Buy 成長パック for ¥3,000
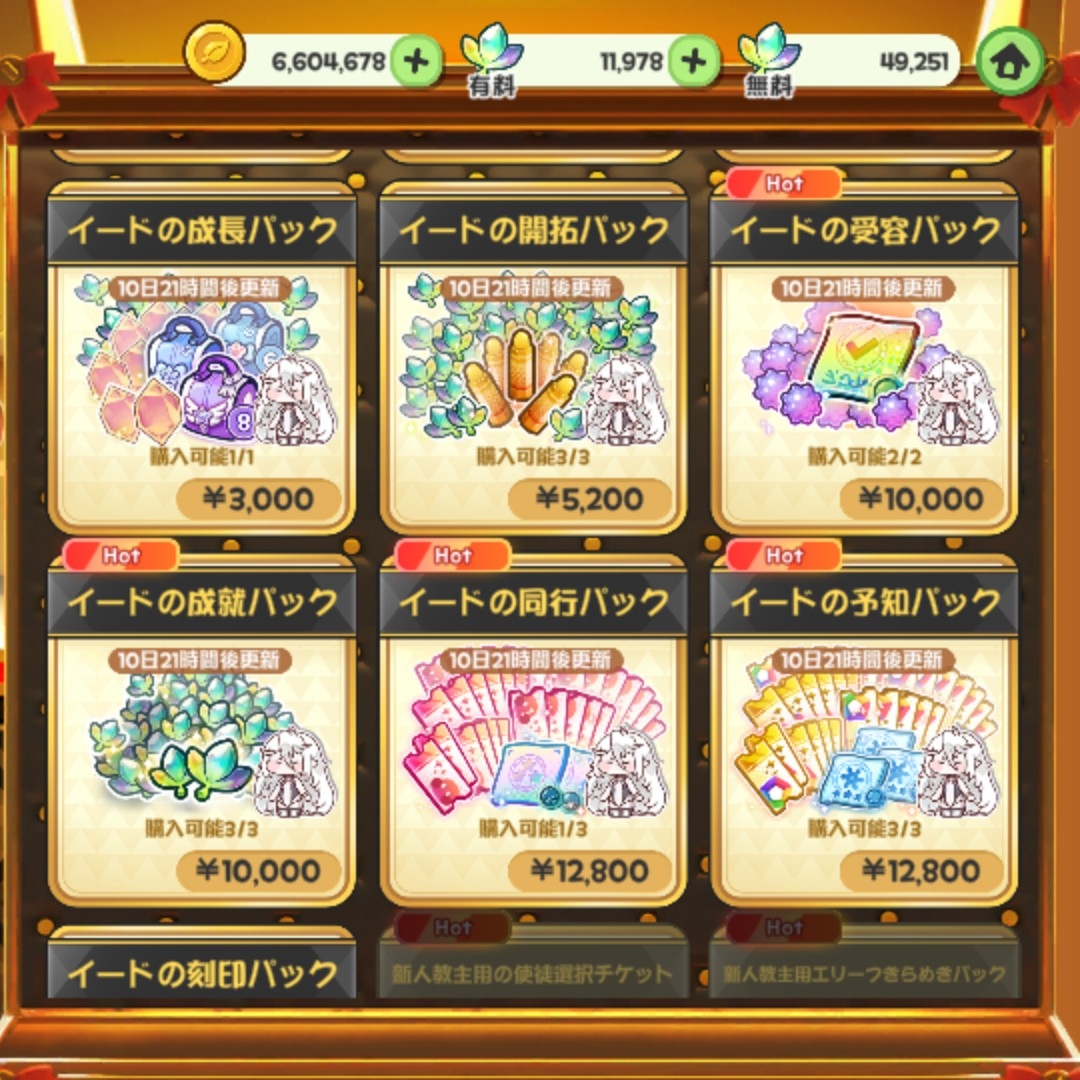Viewport: 1080px width, 1080px height. [258, 499]
